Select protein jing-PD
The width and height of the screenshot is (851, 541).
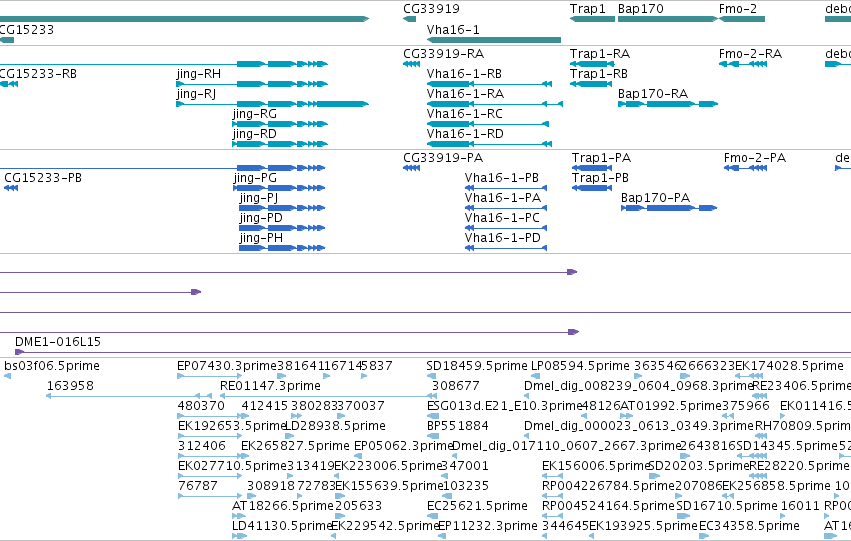pyautogui.click(x=282, y=228)
